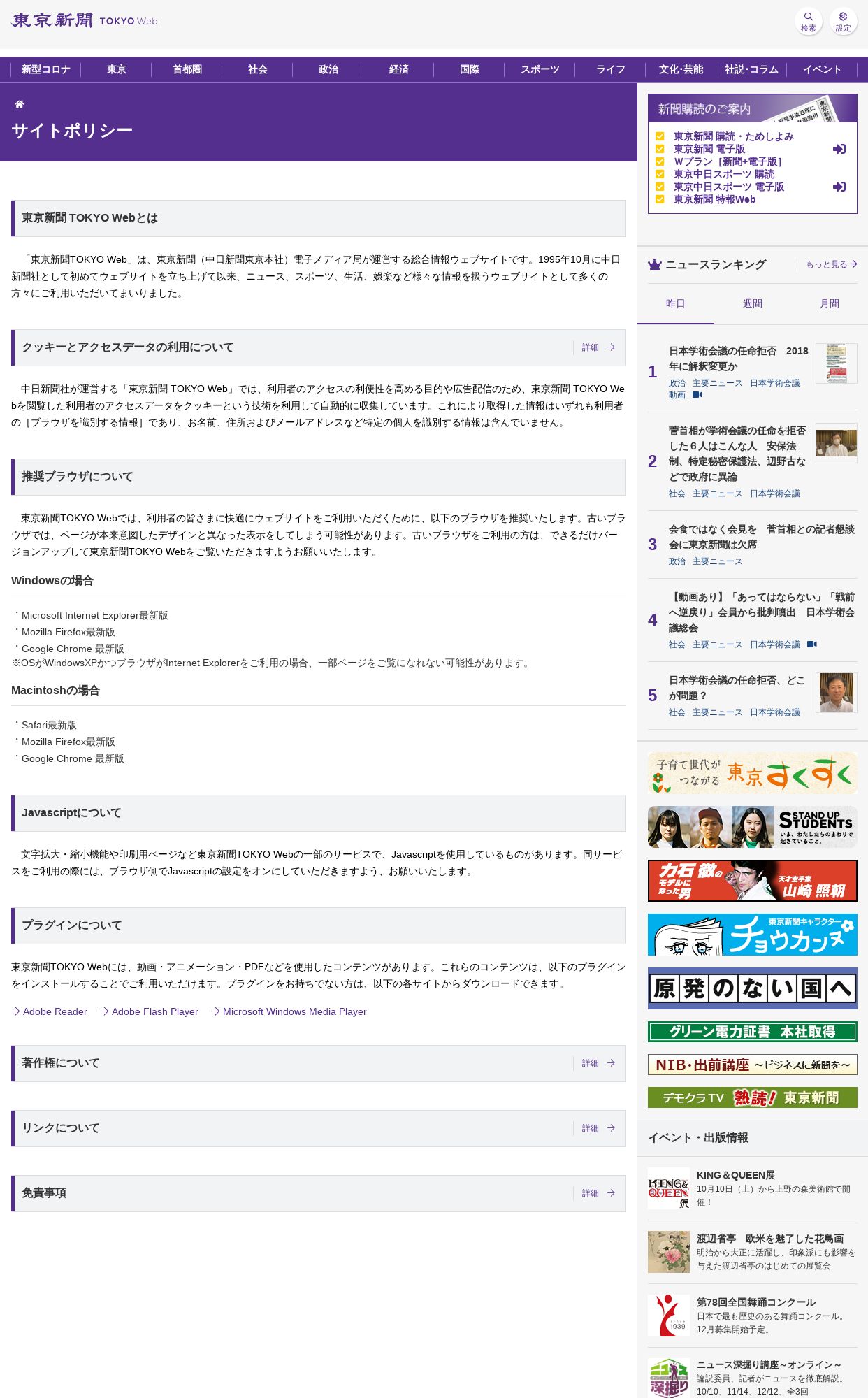Open the 首都圏 menu item
Screen dimensions: 868x1398
187,69
